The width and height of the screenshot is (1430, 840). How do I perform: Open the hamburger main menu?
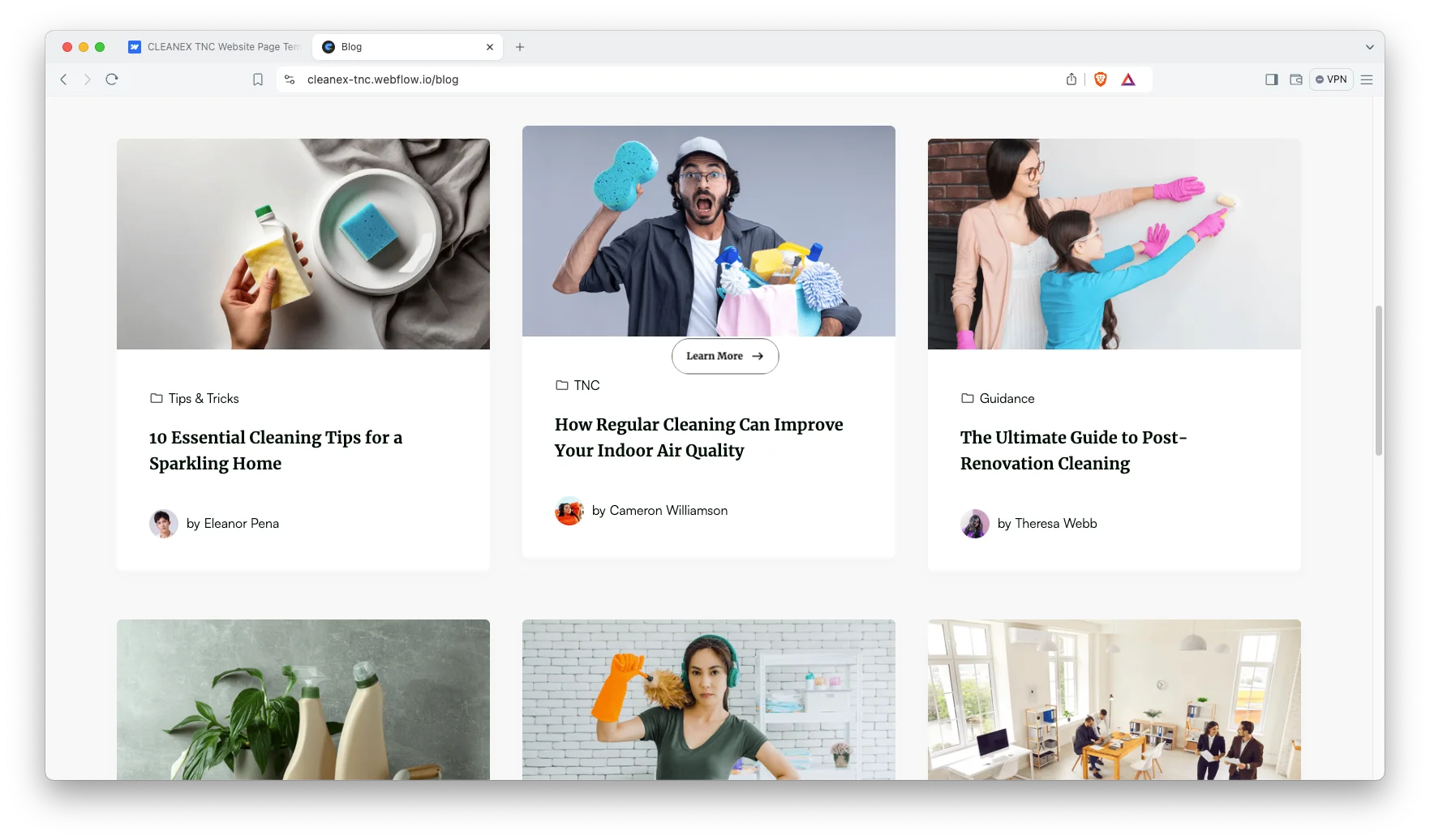pos(1367,79)
